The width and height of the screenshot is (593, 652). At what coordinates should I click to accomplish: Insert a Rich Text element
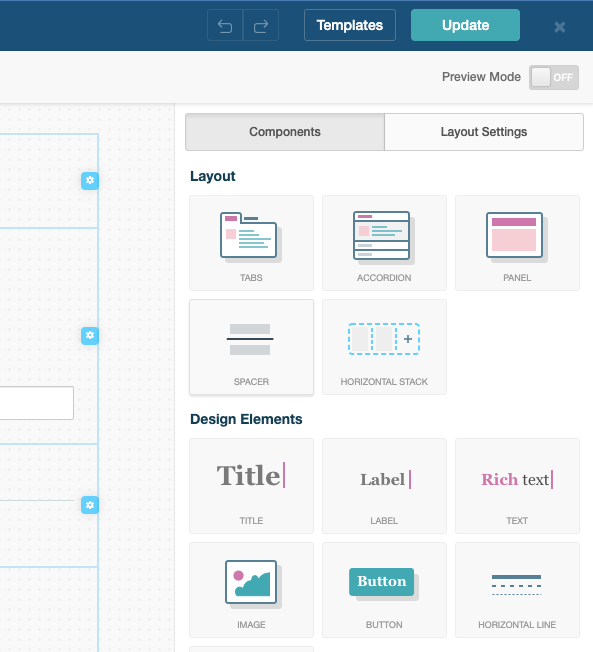coord(517,486)
